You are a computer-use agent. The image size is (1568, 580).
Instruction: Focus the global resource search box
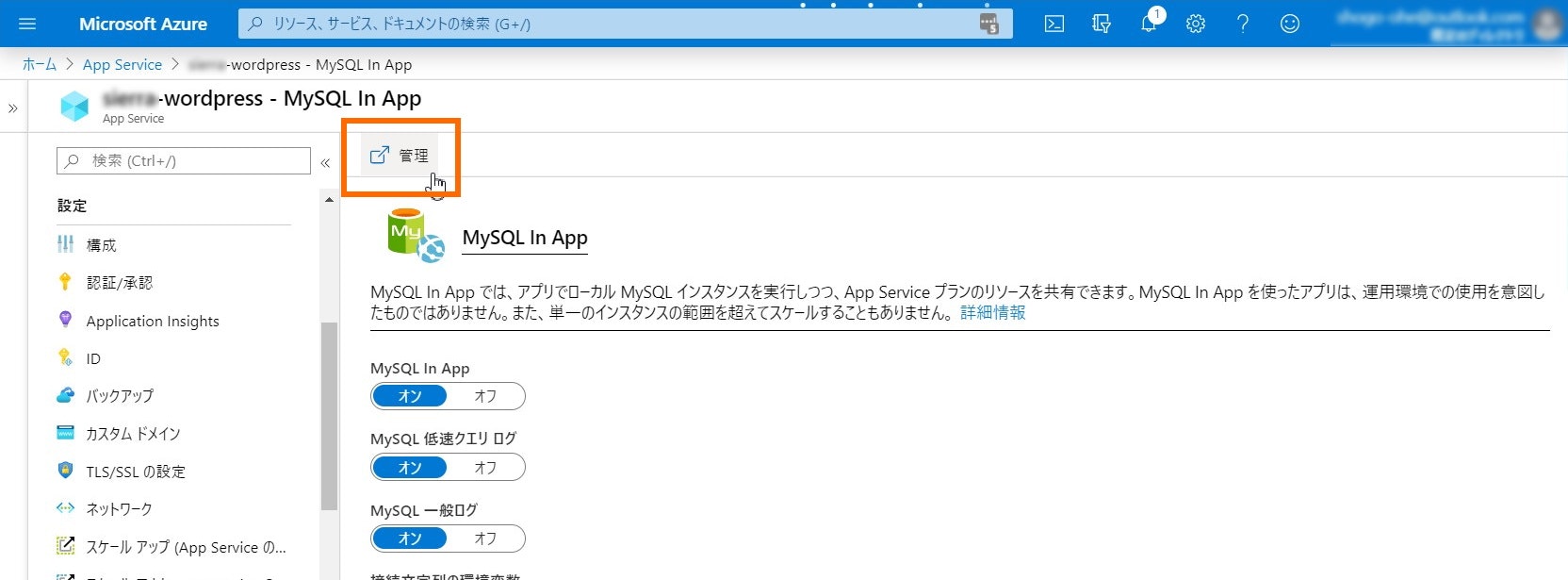tap(625, 24)
